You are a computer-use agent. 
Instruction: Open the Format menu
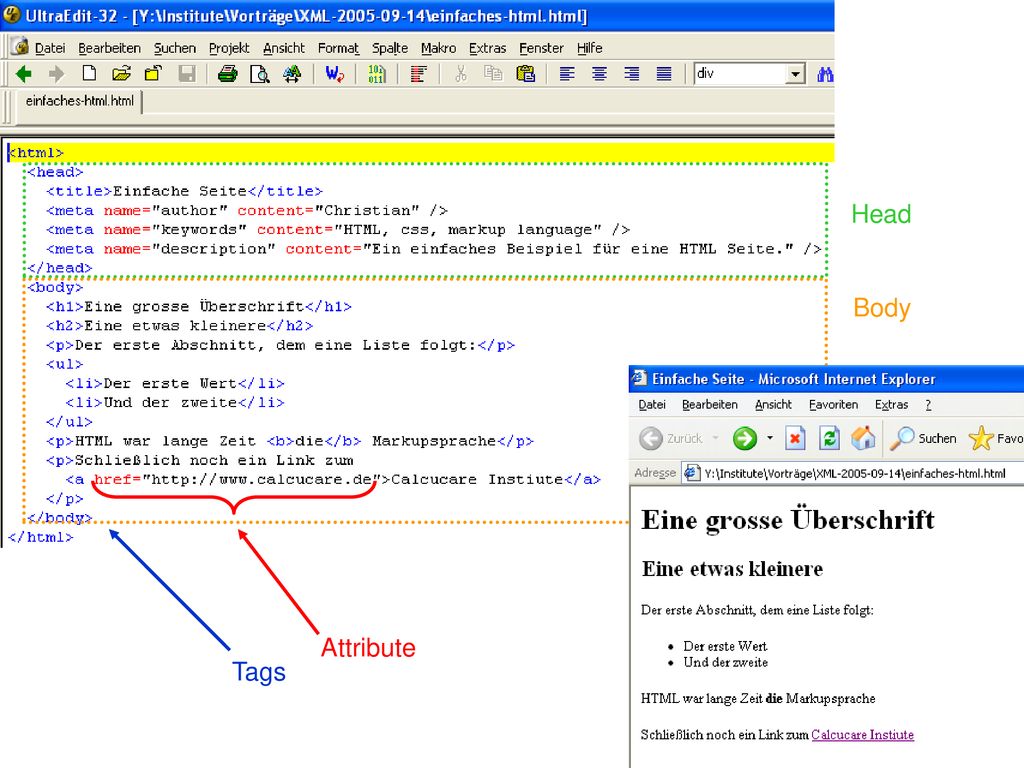coord(338,48)
